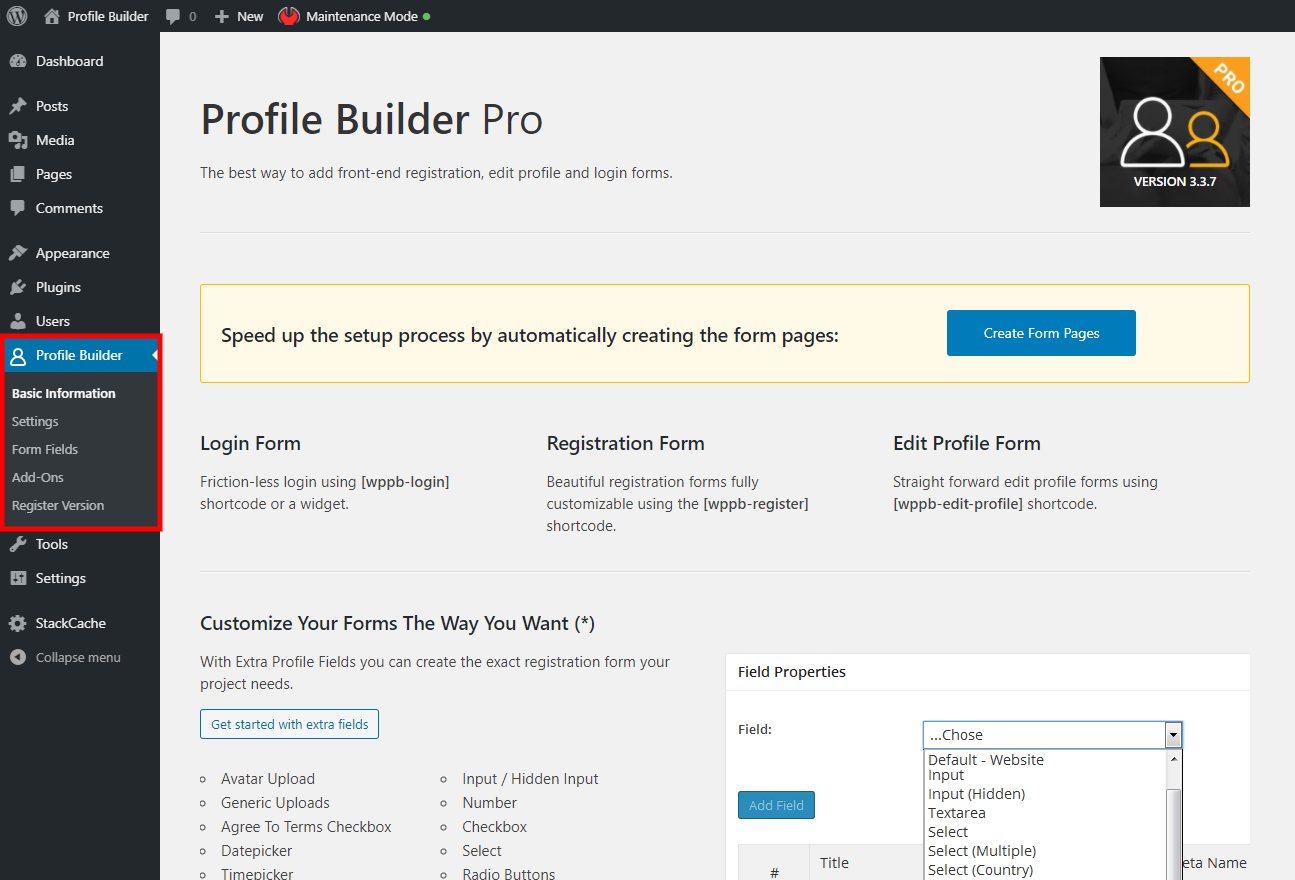Click the Create Form Pages button

tap(1041, 333)
